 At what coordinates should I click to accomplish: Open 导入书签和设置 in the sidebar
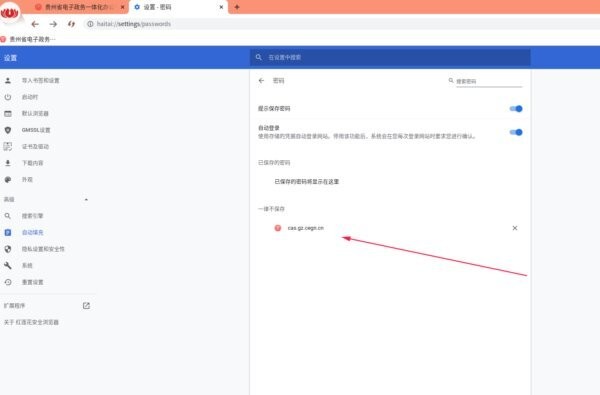[41, 80]
